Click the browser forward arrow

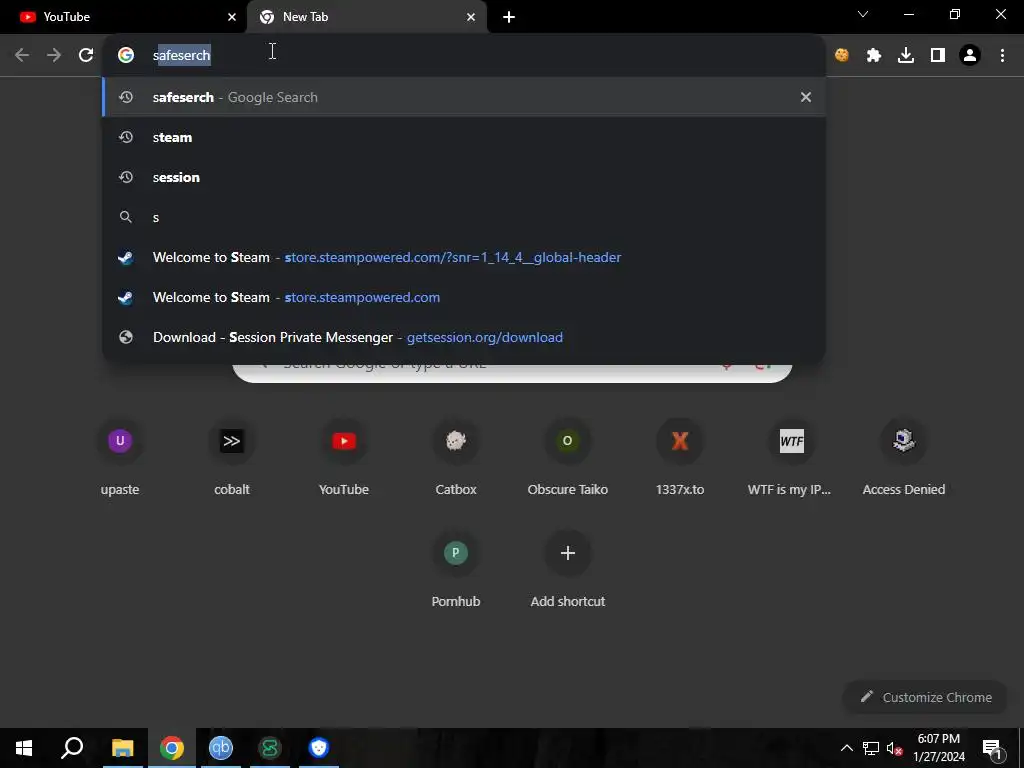(x=54, y=55)
